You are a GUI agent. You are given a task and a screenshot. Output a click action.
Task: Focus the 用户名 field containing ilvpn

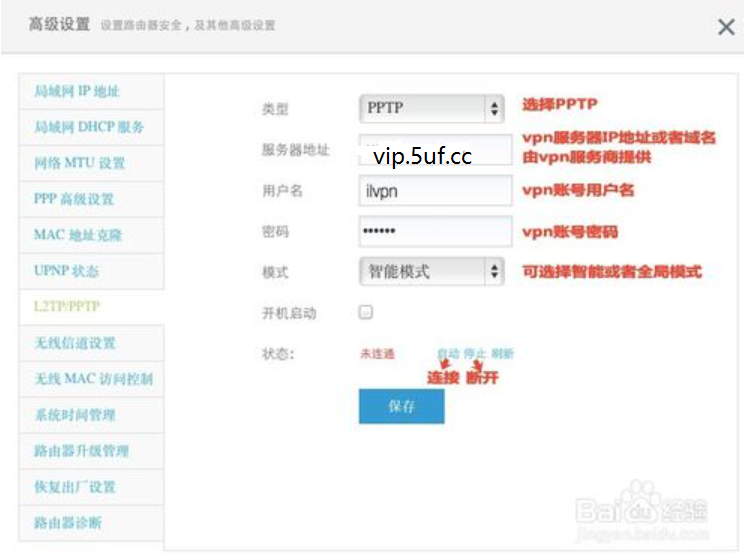(435, 191)
